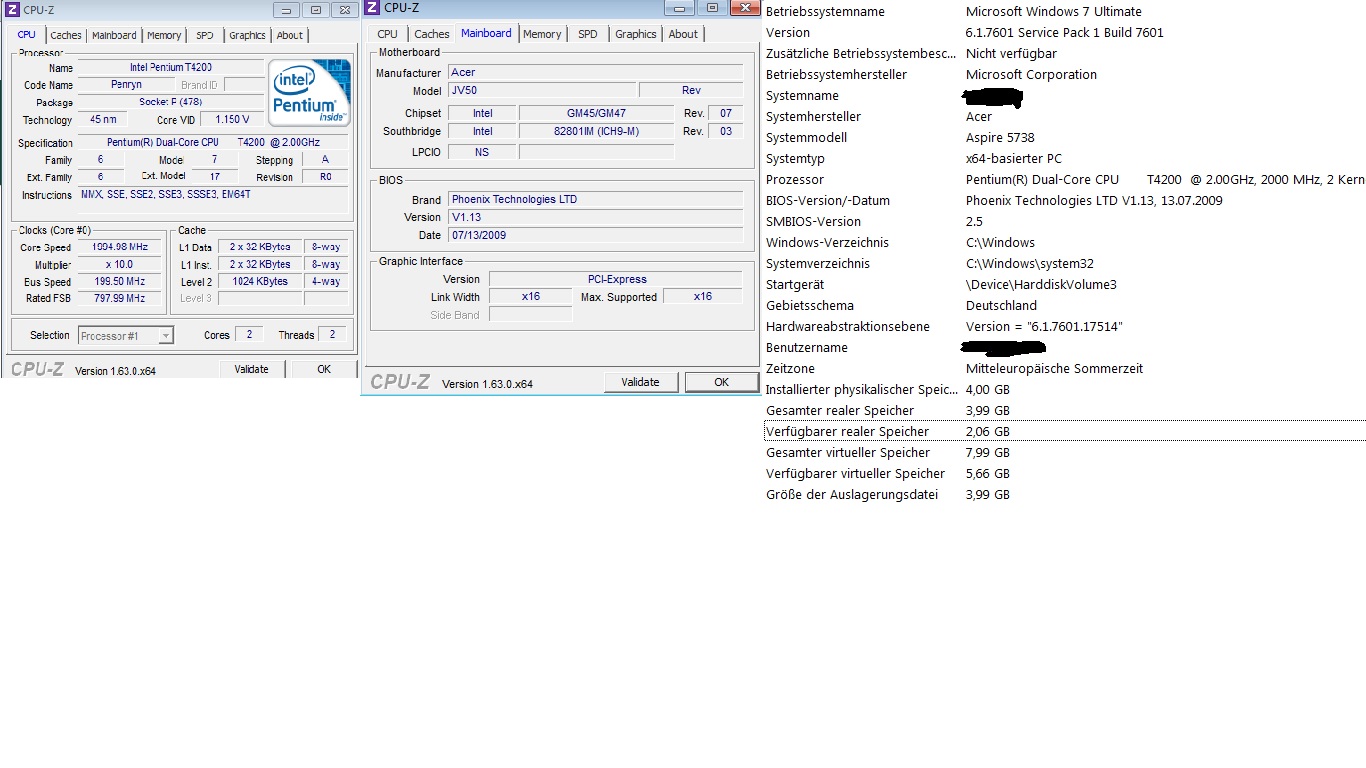The height and width of the screenshot is (768, 1366).
Task: Click the BIOS Date field '07/13/2009'
Action: tap(595, 235)
